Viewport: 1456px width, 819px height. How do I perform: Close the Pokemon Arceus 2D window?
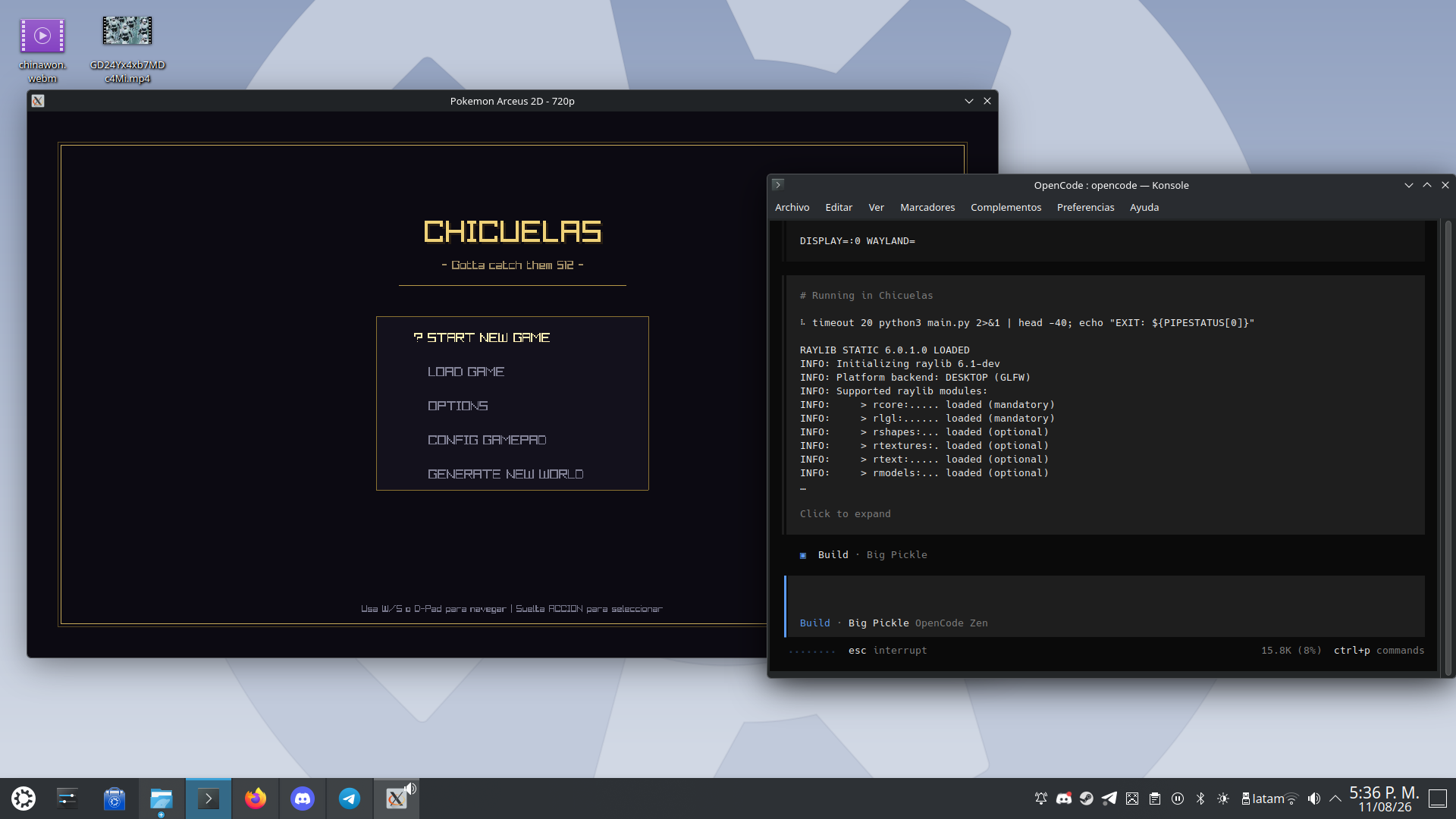987,101
